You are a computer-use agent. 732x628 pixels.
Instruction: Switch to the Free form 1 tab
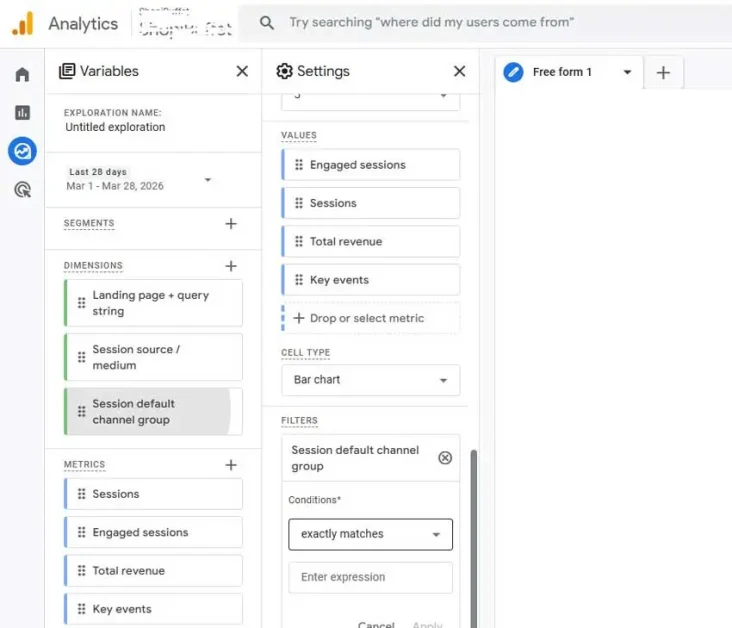coord(562,72)
